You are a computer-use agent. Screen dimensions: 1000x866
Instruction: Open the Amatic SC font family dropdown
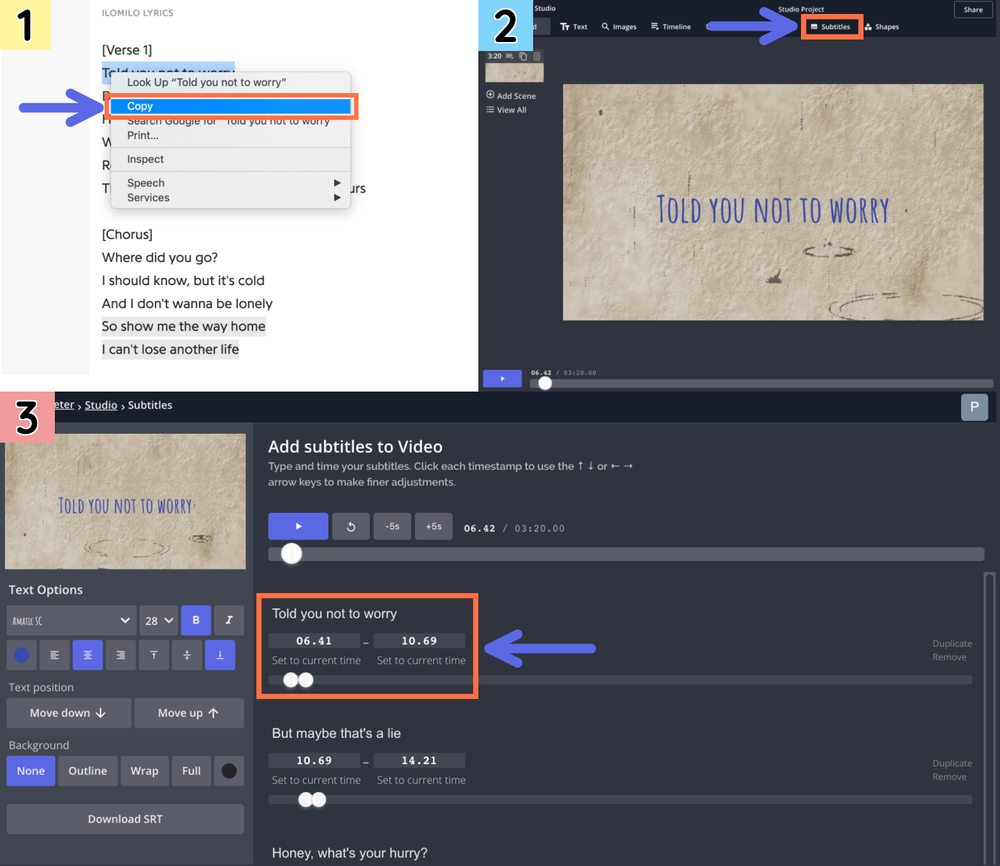70,620
